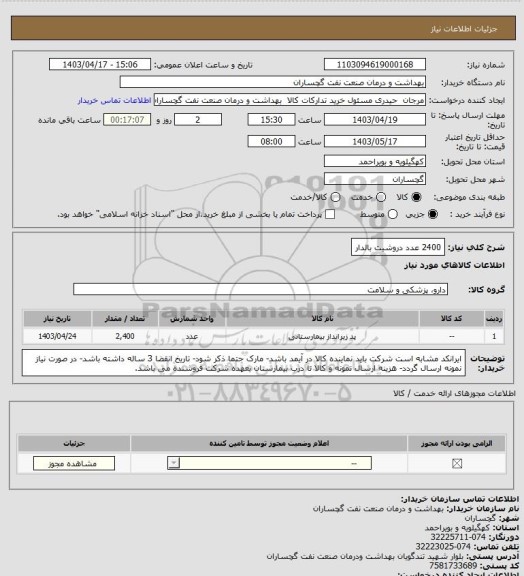Click the تعداد / مقدار column header
This screenshot has width=524, height=576.
[x=125, y=318]
